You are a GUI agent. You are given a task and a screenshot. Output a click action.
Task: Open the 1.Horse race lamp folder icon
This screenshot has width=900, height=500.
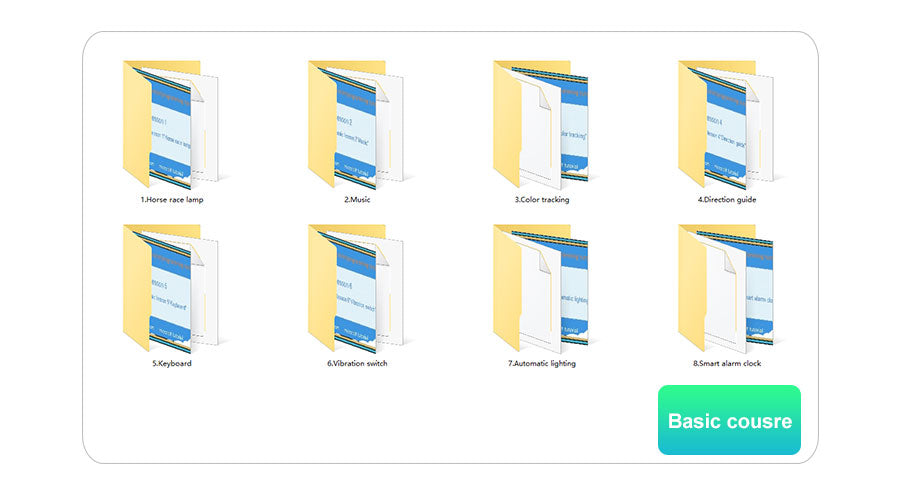[171, 125]
